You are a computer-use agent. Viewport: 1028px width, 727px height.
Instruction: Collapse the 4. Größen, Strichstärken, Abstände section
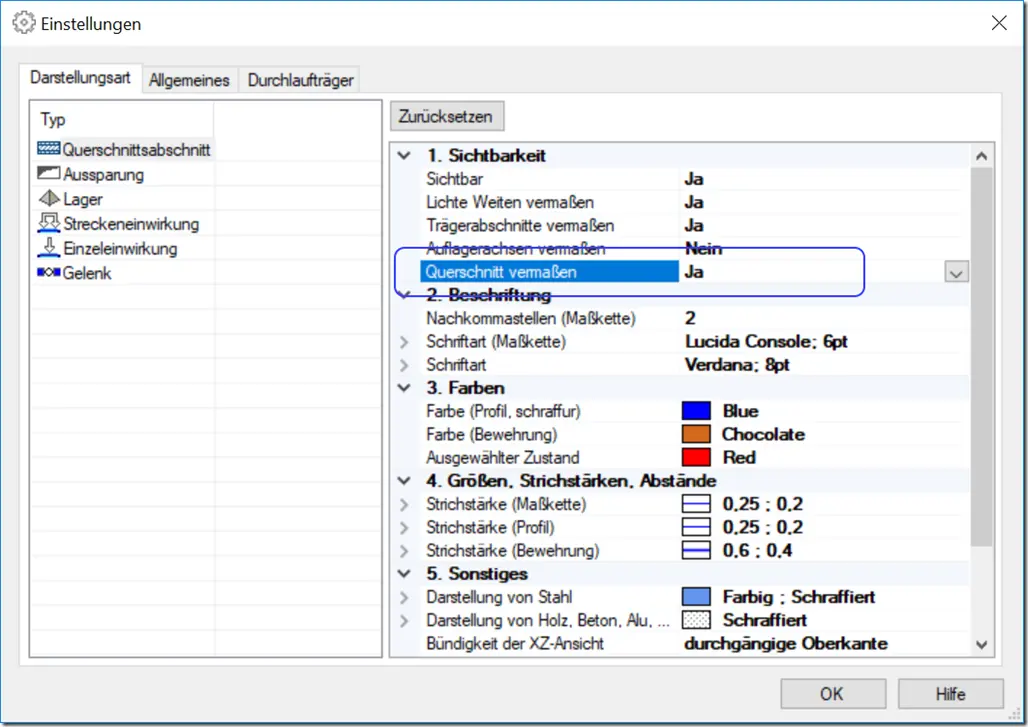(405, 481)
